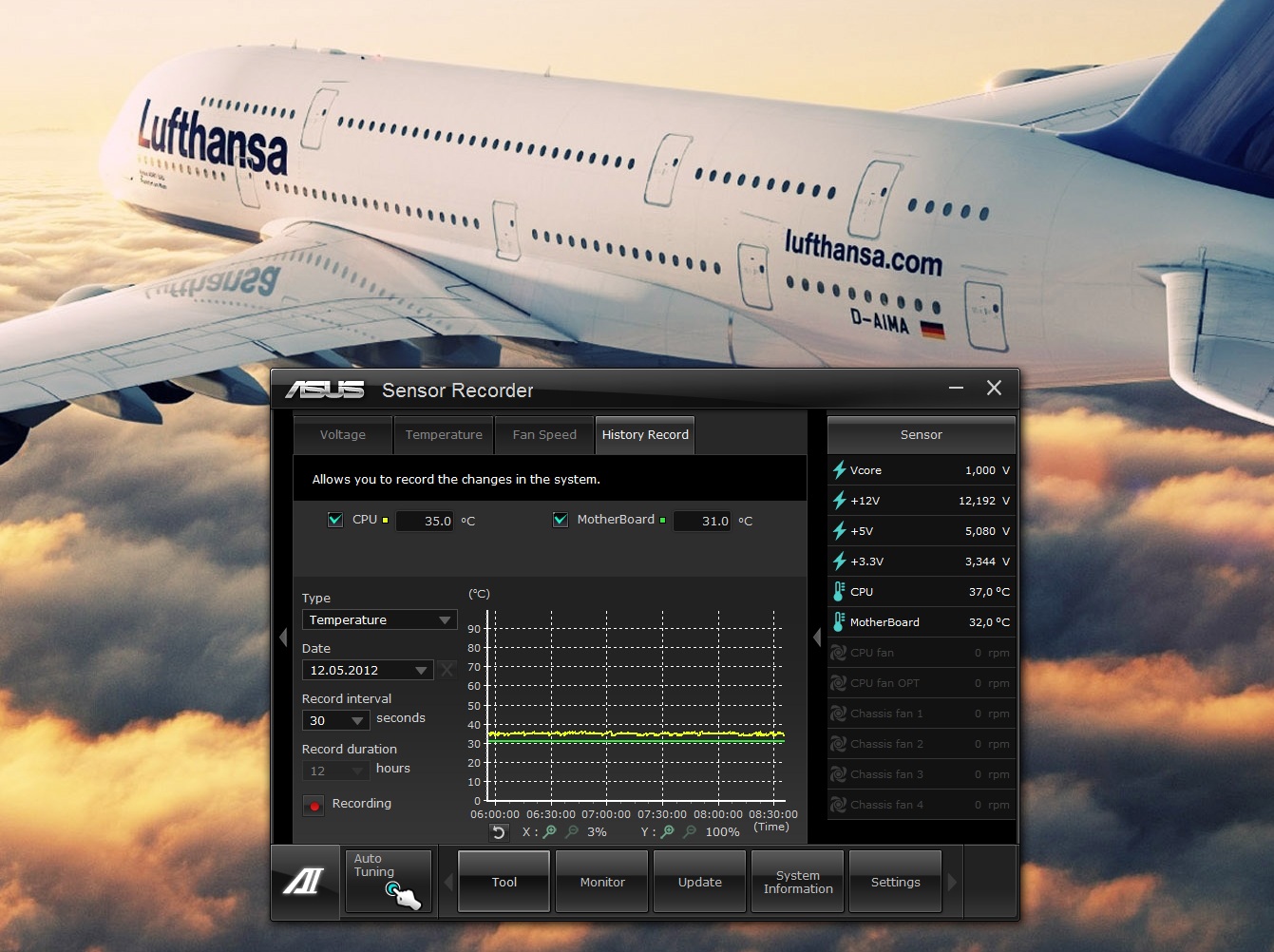Uncheck the CPU temperature checkbox
Image resolution: width=1274 pixels, height=952 pixels.
(335, 520)
